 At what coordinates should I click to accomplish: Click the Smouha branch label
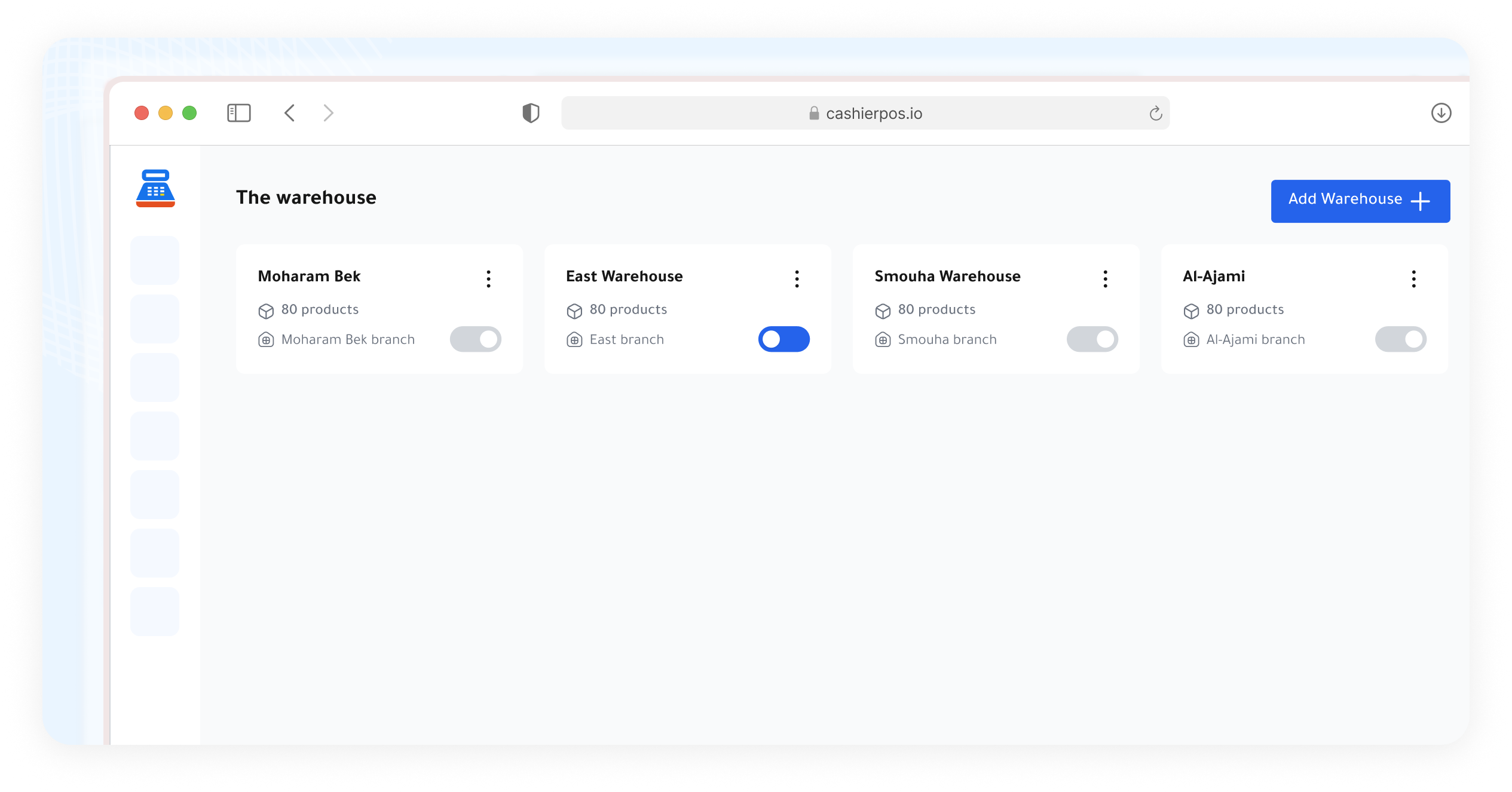(x=947, y=340)
